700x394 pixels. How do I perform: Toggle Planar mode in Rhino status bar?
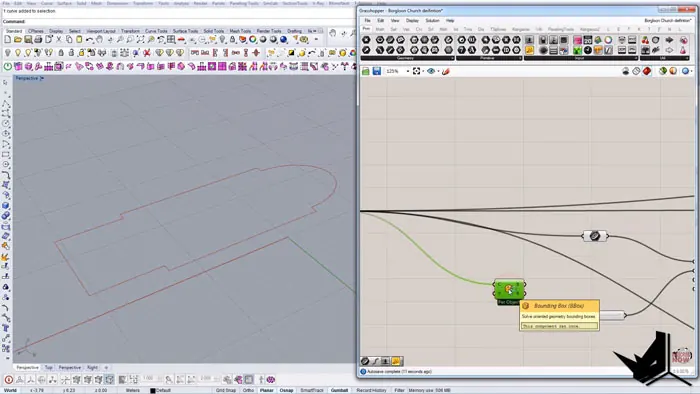click(x=267, y=390)
